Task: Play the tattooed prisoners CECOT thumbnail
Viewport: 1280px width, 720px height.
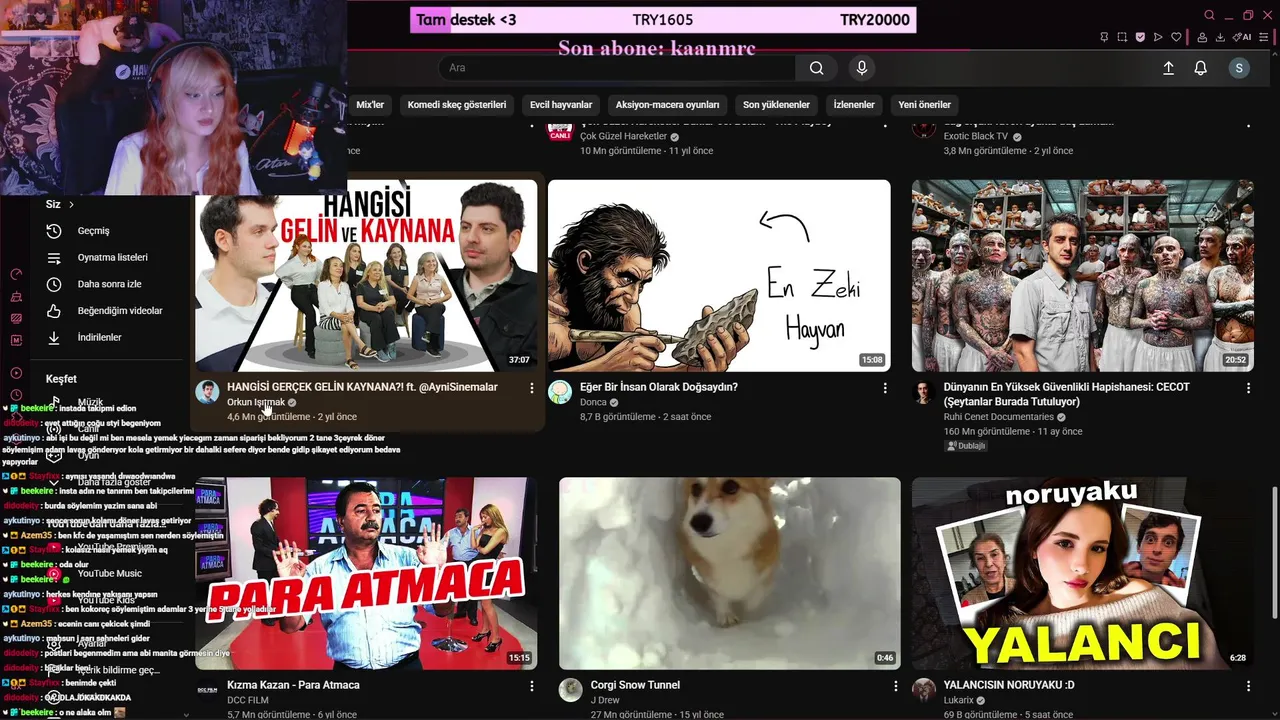Action: (1083, 276)
